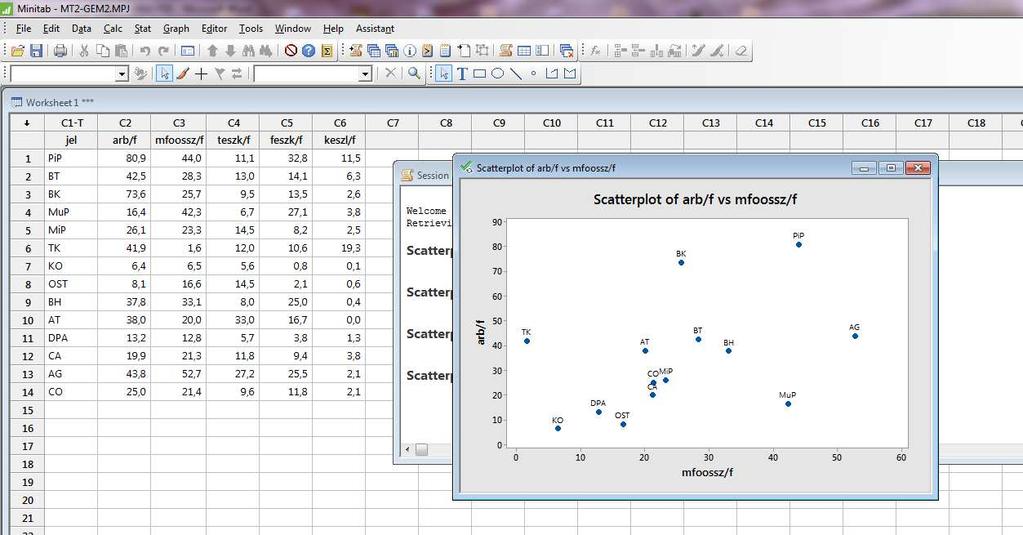Select the Crosshairs plus tool
1023x535 pixels.
coord(201,74)
